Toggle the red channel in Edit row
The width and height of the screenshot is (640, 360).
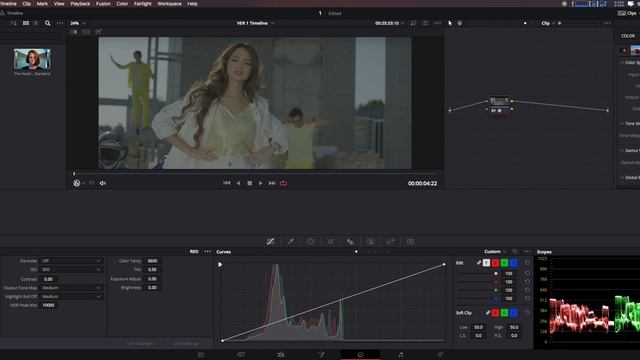pos(495,263)
